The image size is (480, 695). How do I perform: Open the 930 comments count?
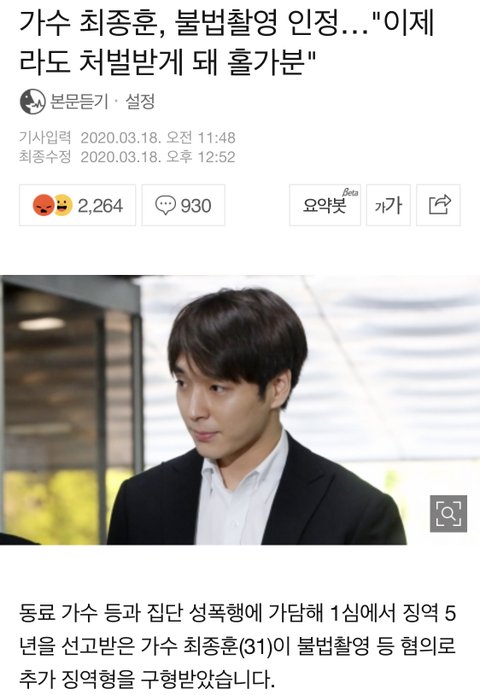pos(183,205)
